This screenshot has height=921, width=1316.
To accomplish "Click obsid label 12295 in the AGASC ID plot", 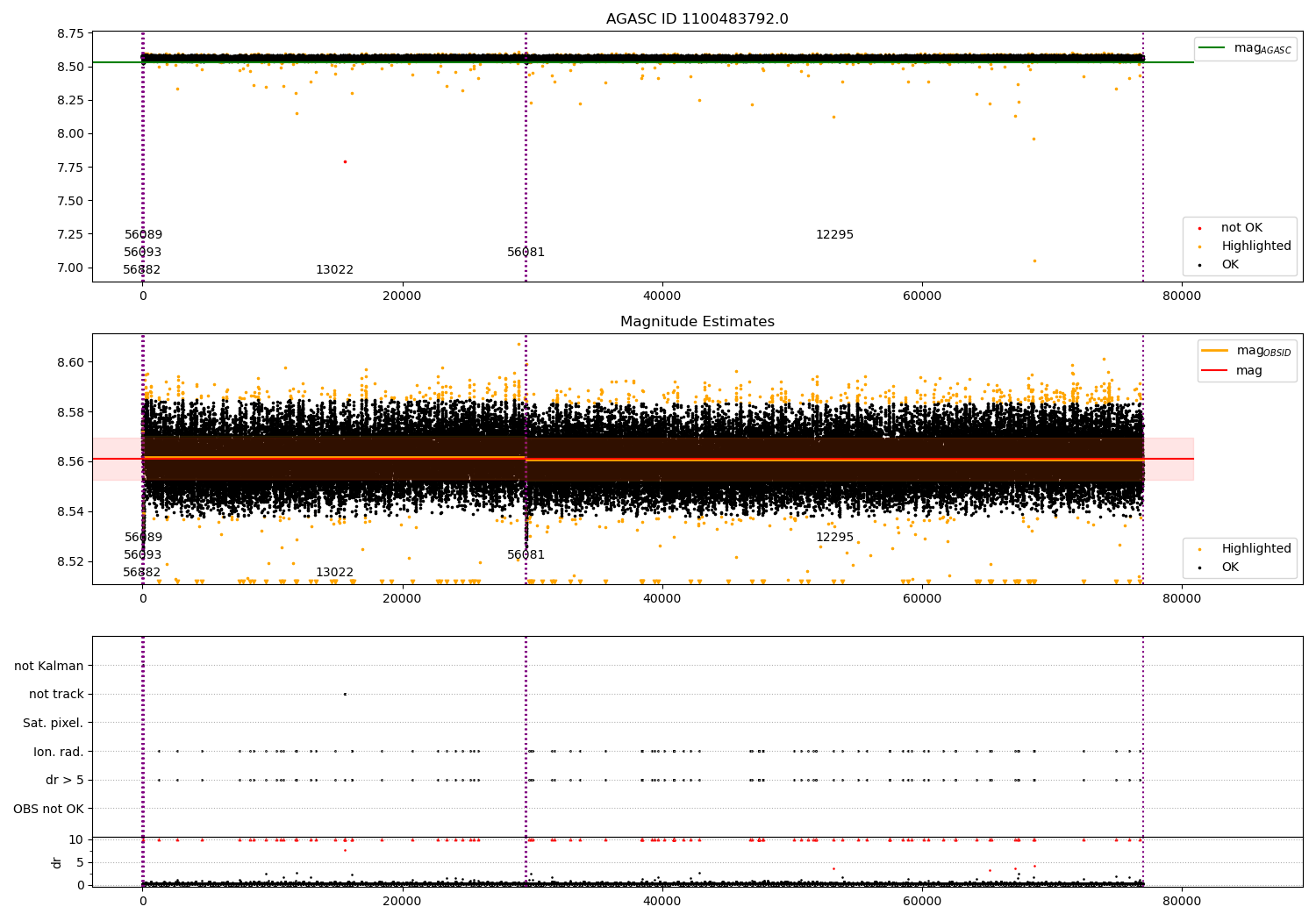I will tap(834, 235).
